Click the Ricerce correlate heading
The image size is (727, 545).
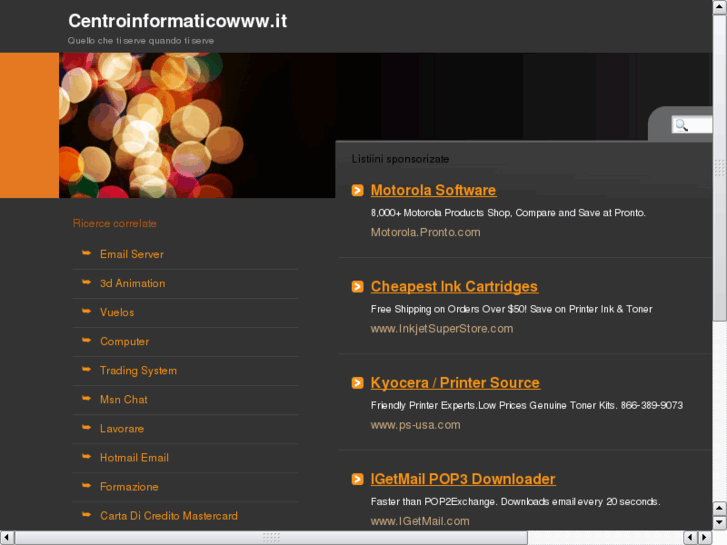point(115,224)
